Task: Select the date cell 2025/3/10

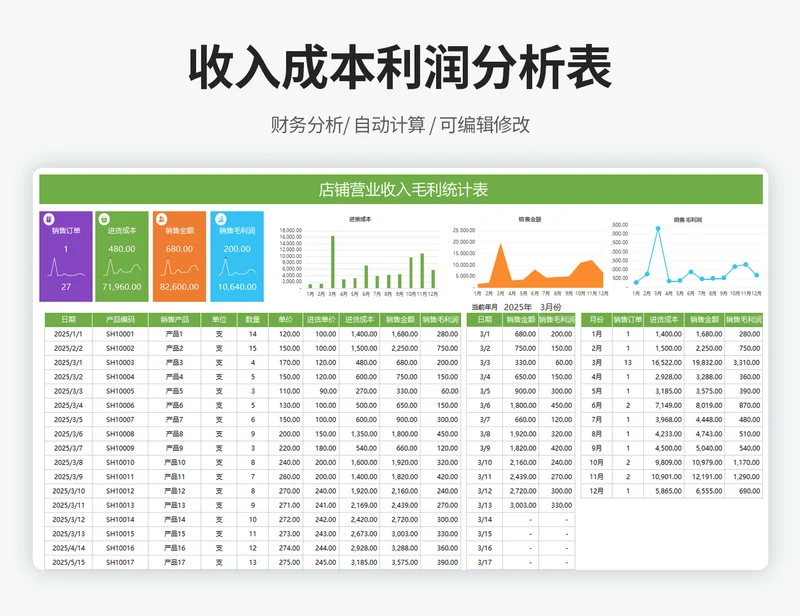Action: [x=68, y=491]
